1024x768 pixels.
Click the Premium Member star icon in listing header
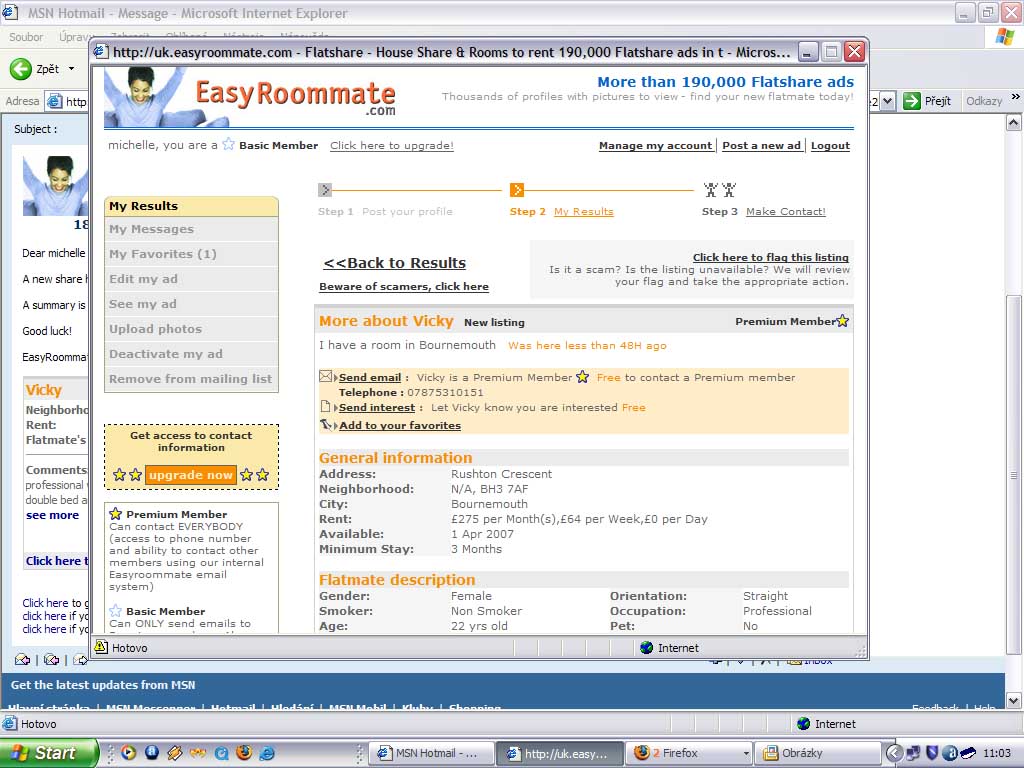842,321
